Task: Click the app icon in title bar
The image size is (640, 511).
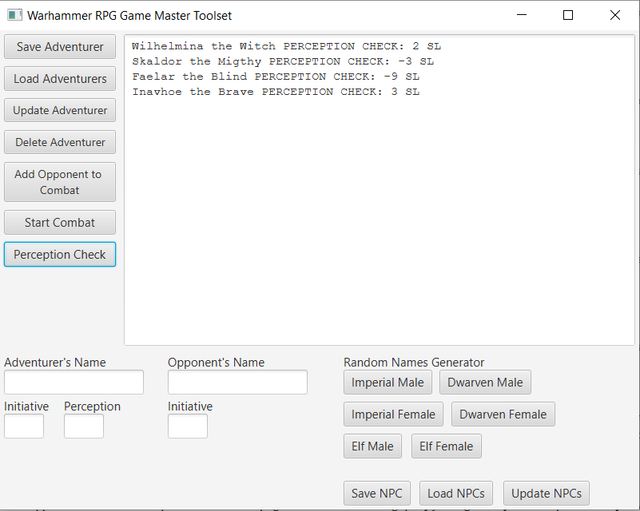Action: point(15,16)
